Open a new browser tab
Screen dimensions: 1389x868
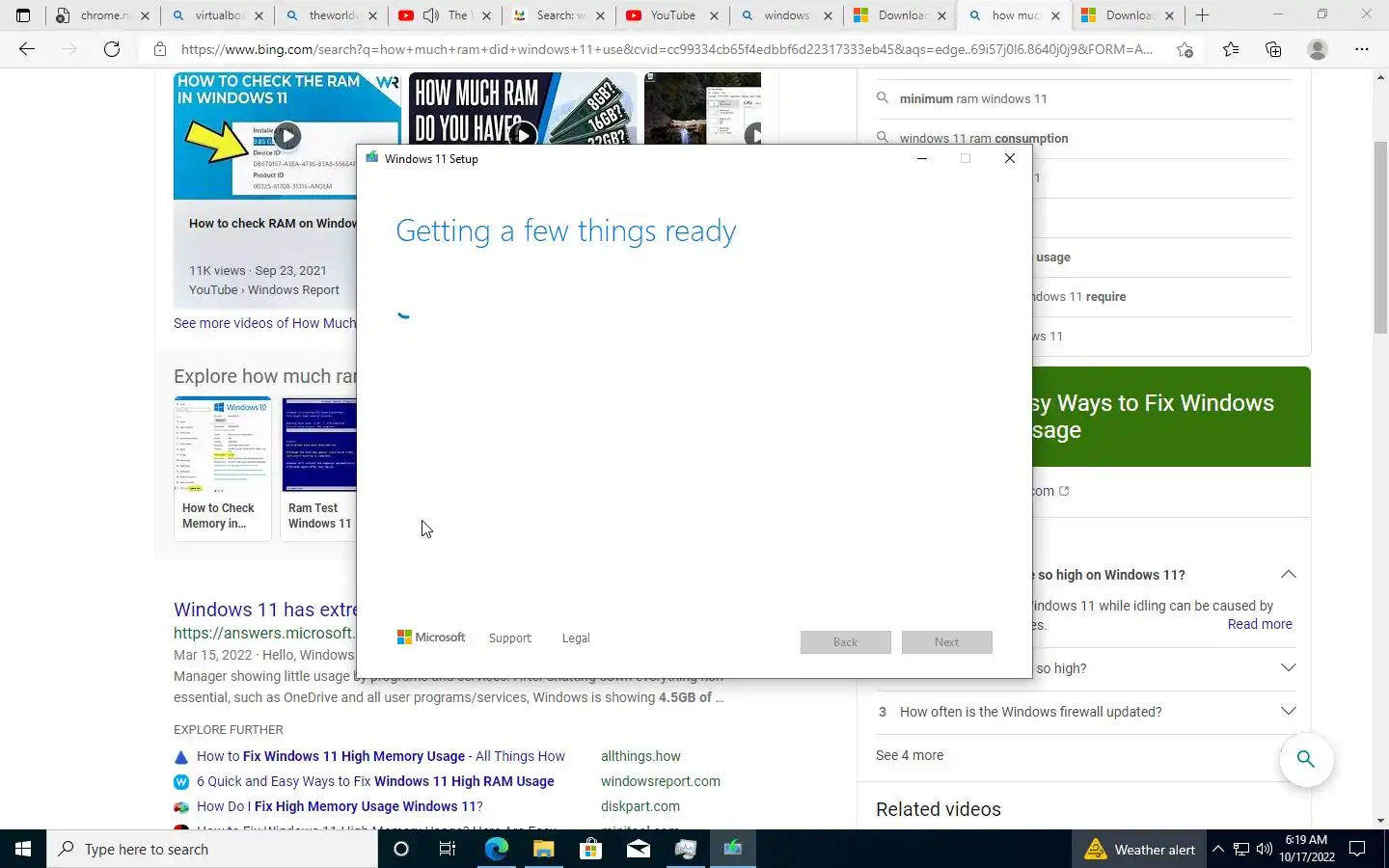[1202, 15]
